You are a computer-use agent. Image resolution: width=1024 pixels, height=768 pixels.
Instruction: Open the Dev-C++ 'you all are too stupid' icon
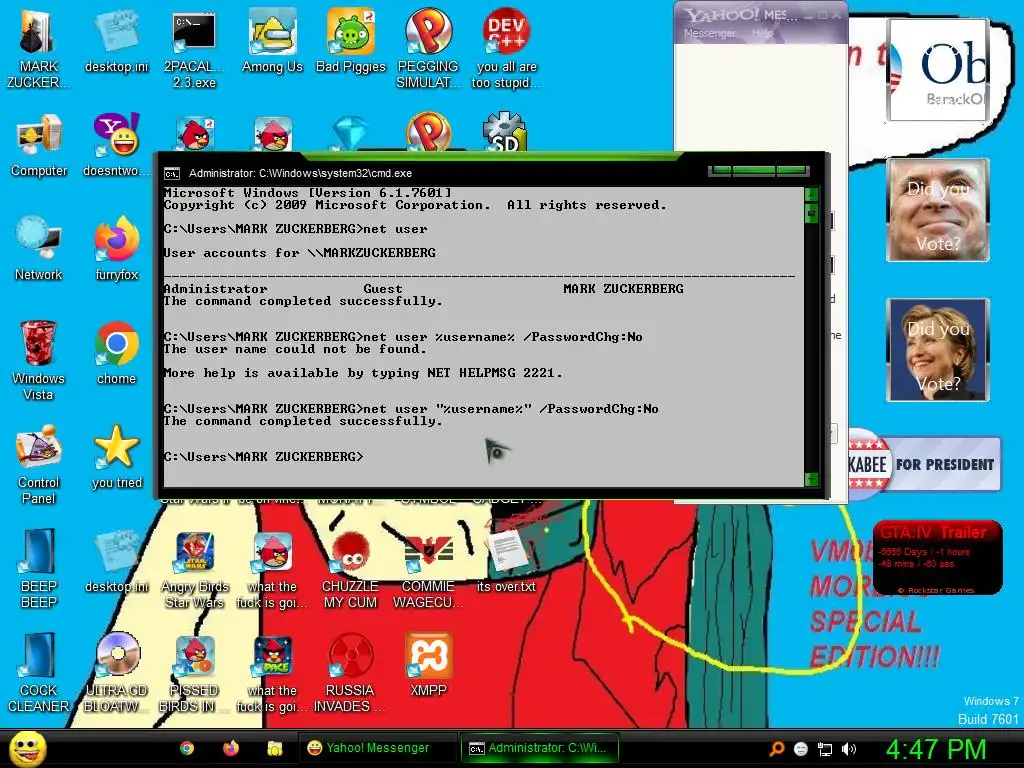point(506,47)
